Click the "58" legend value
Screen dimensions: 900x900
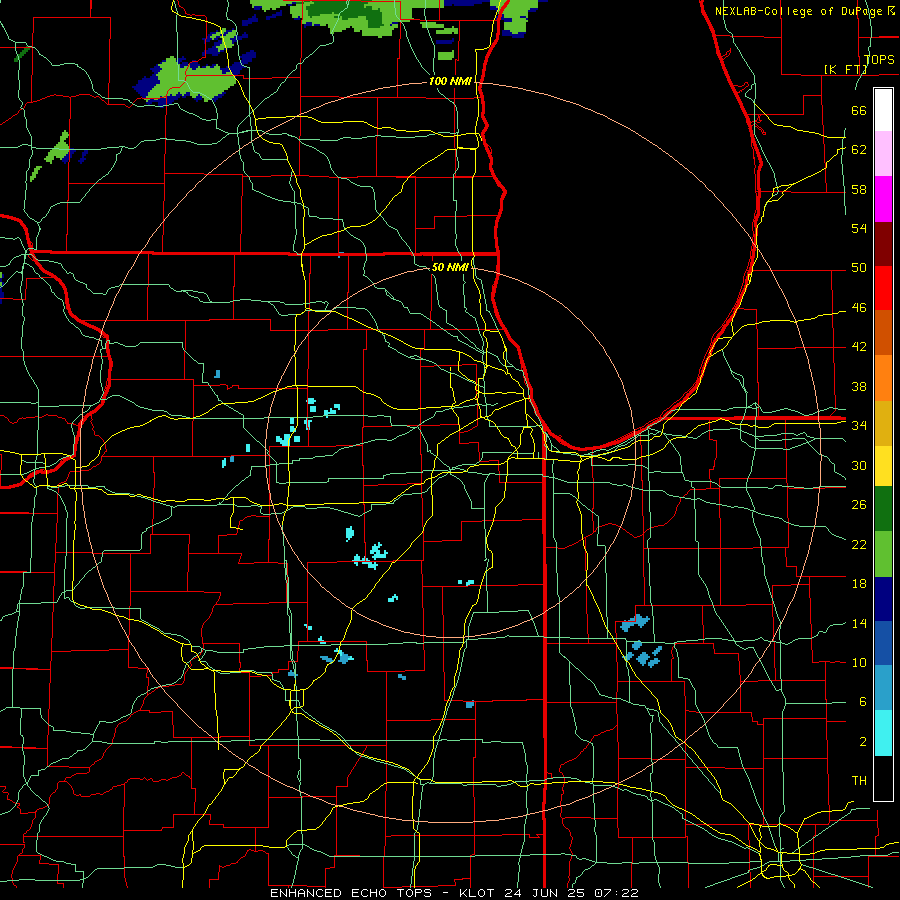[x=859, y=189]
